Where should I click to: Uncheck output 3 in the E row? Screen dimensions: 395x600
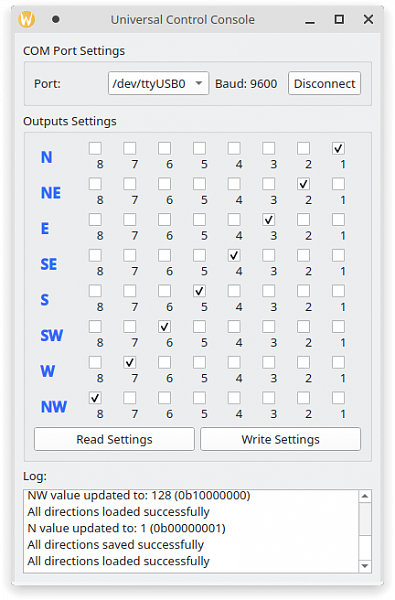[269, 220]
